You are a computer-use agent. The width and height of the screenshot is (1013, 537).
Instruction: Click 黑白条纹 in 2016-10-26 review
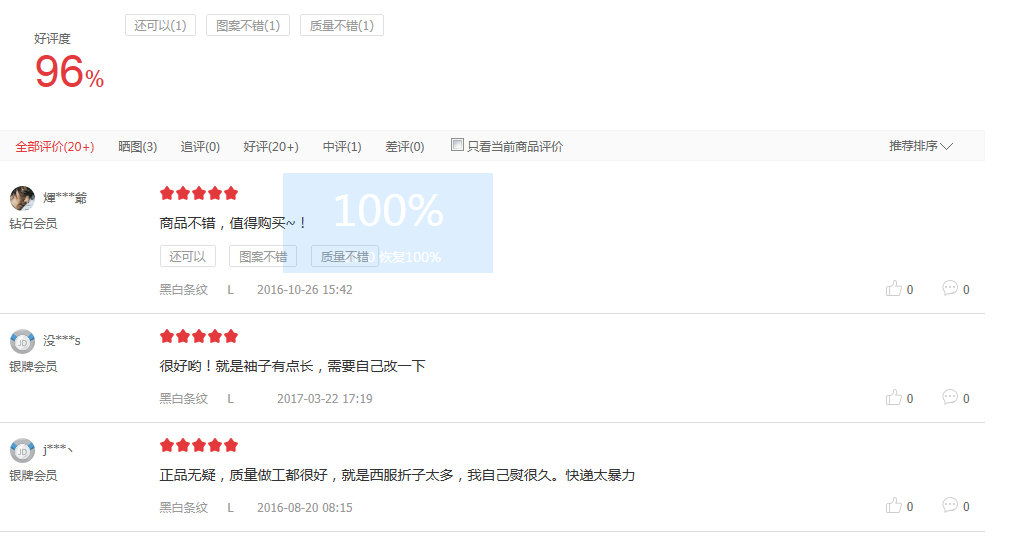(x=184, y=290)
